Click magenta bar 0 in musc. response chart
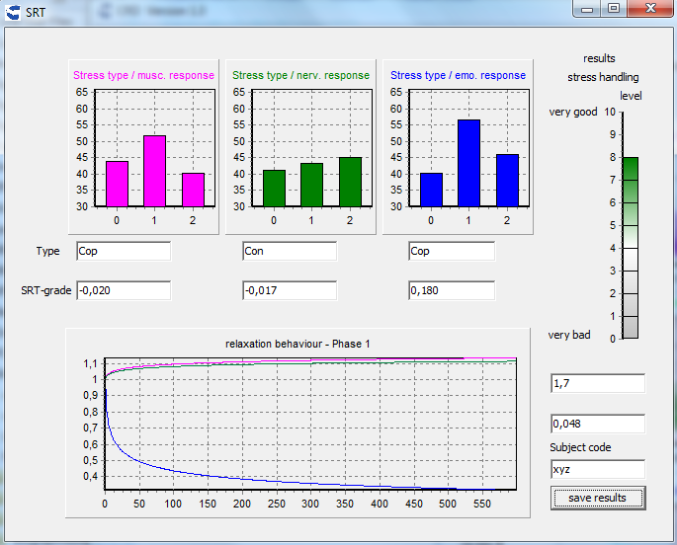The height and width of the screenshot is (545, 677). (117, 183)
